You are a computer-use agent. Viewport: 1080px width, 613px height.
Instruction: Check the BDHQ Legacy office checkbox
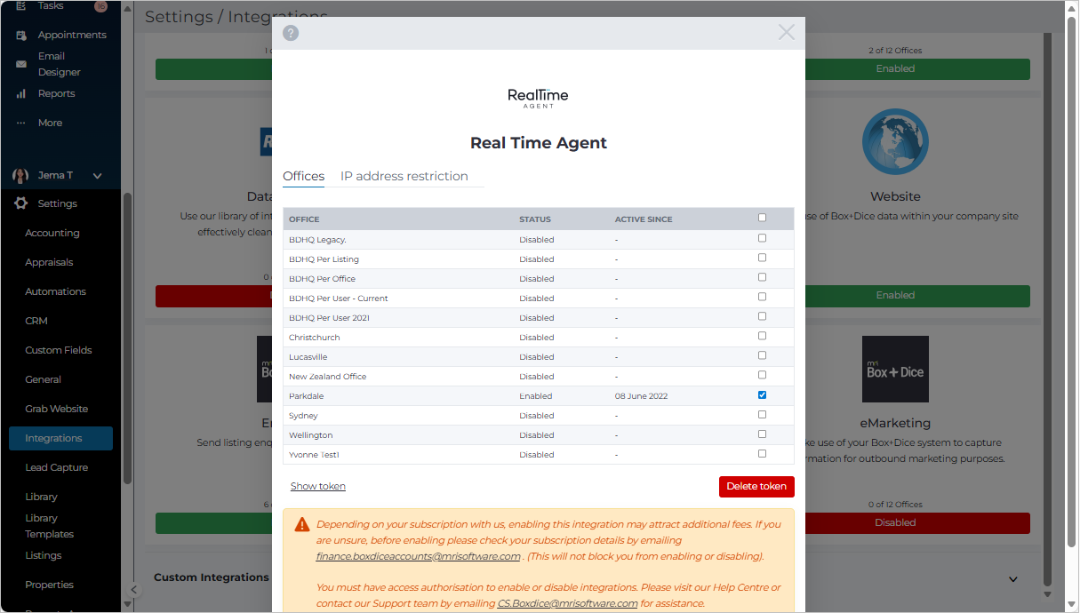click(762, 238)
